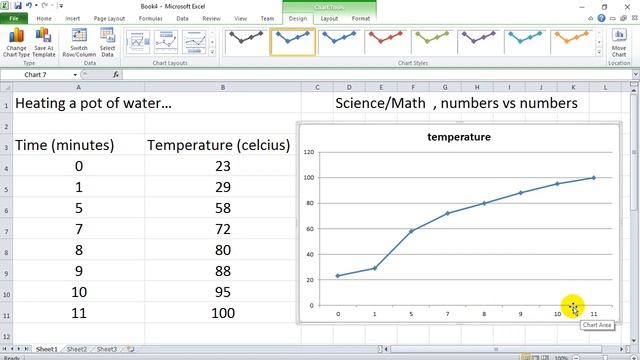Click the horizontal scrollbar thumb
This screenshot has width=640, height=360.
496,349
